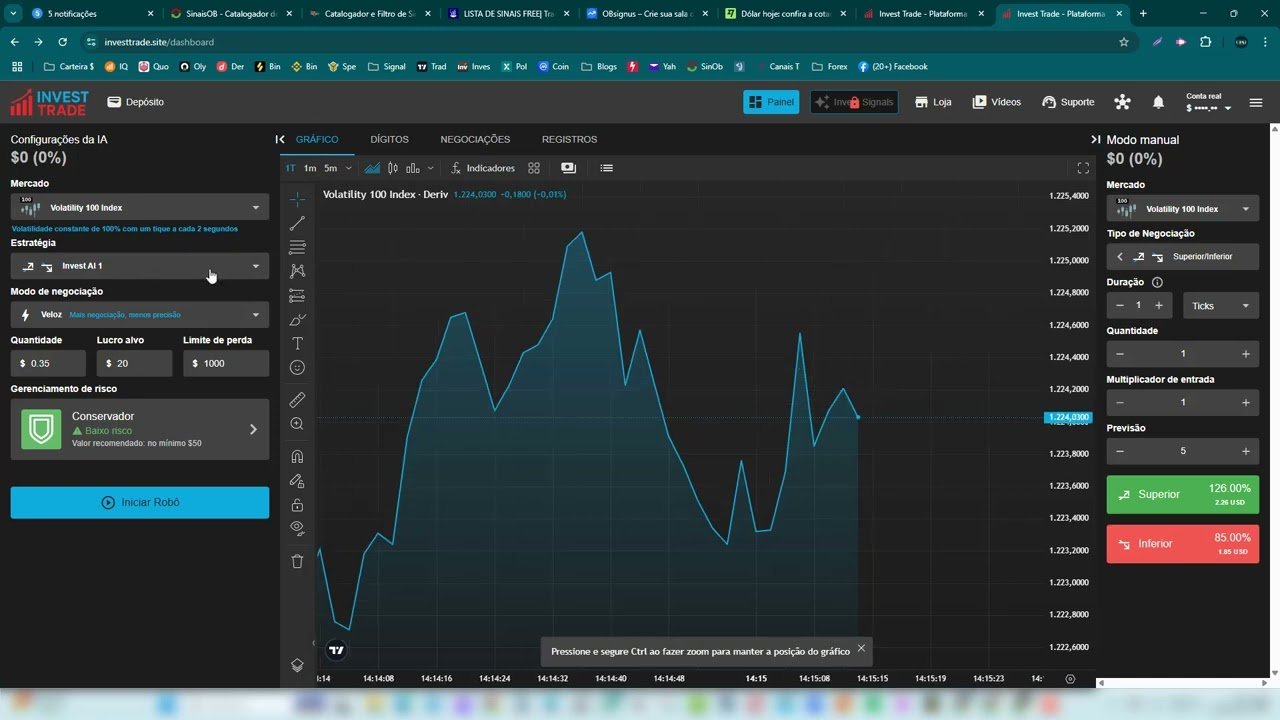This screenshot has width=1280, height=720.
Task: Select the candlestick chart style
Action: coord(393,168)
